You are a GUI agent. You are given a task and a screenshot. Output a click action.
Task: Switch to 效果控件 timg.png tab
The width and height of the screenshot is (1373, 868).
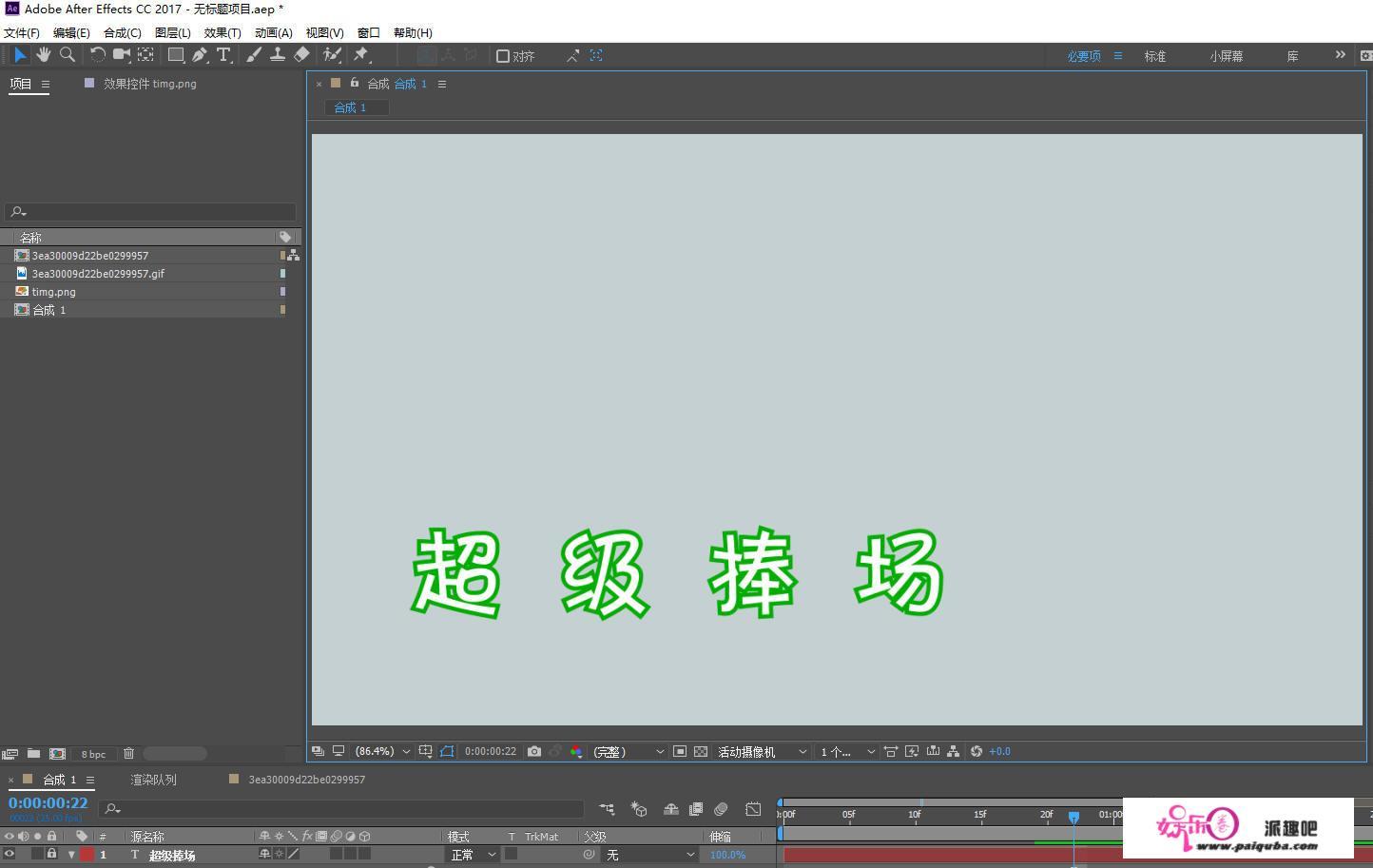tap(149, 84)
